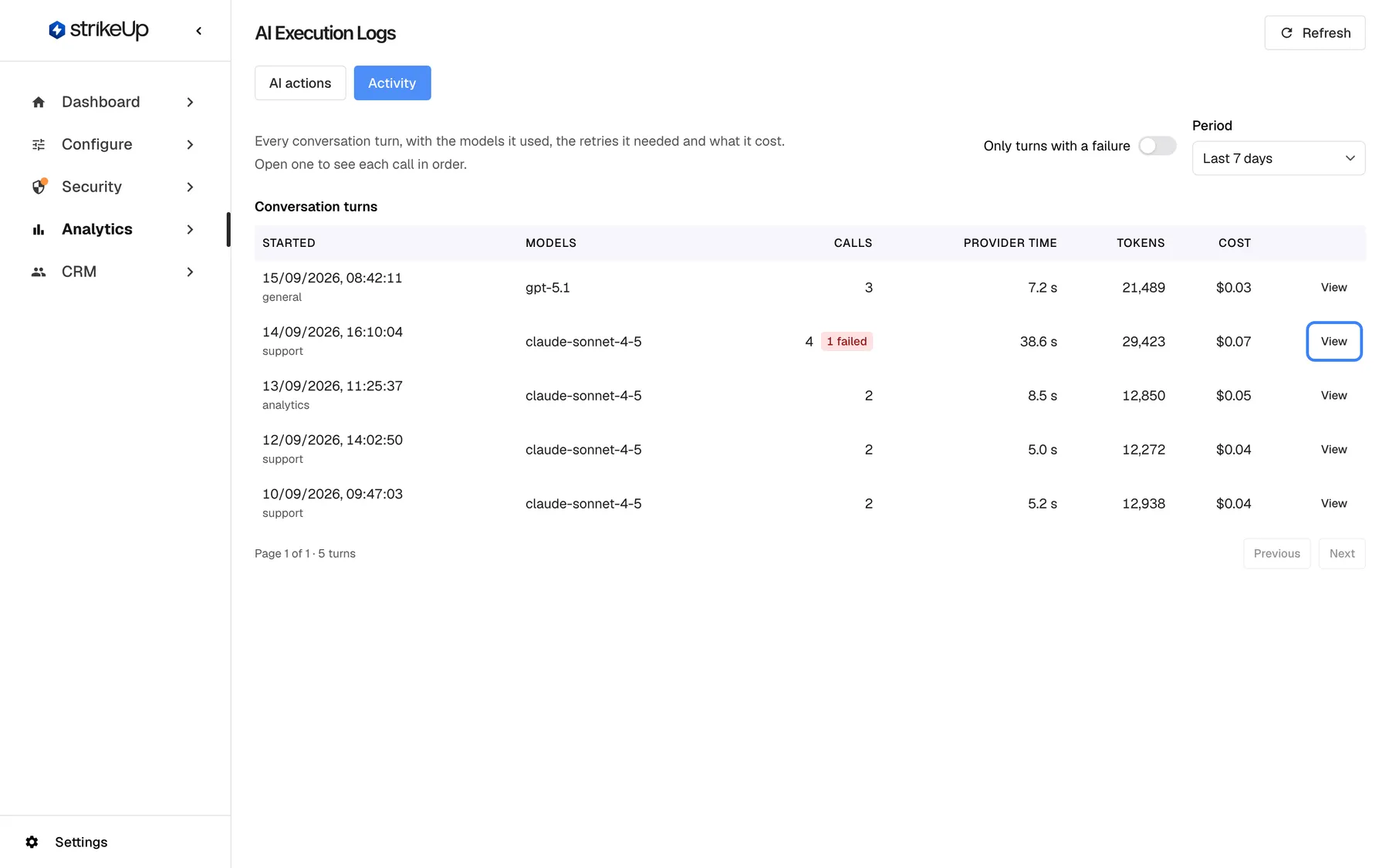View the 14/09/2026 failed turn

(1333, 341)
